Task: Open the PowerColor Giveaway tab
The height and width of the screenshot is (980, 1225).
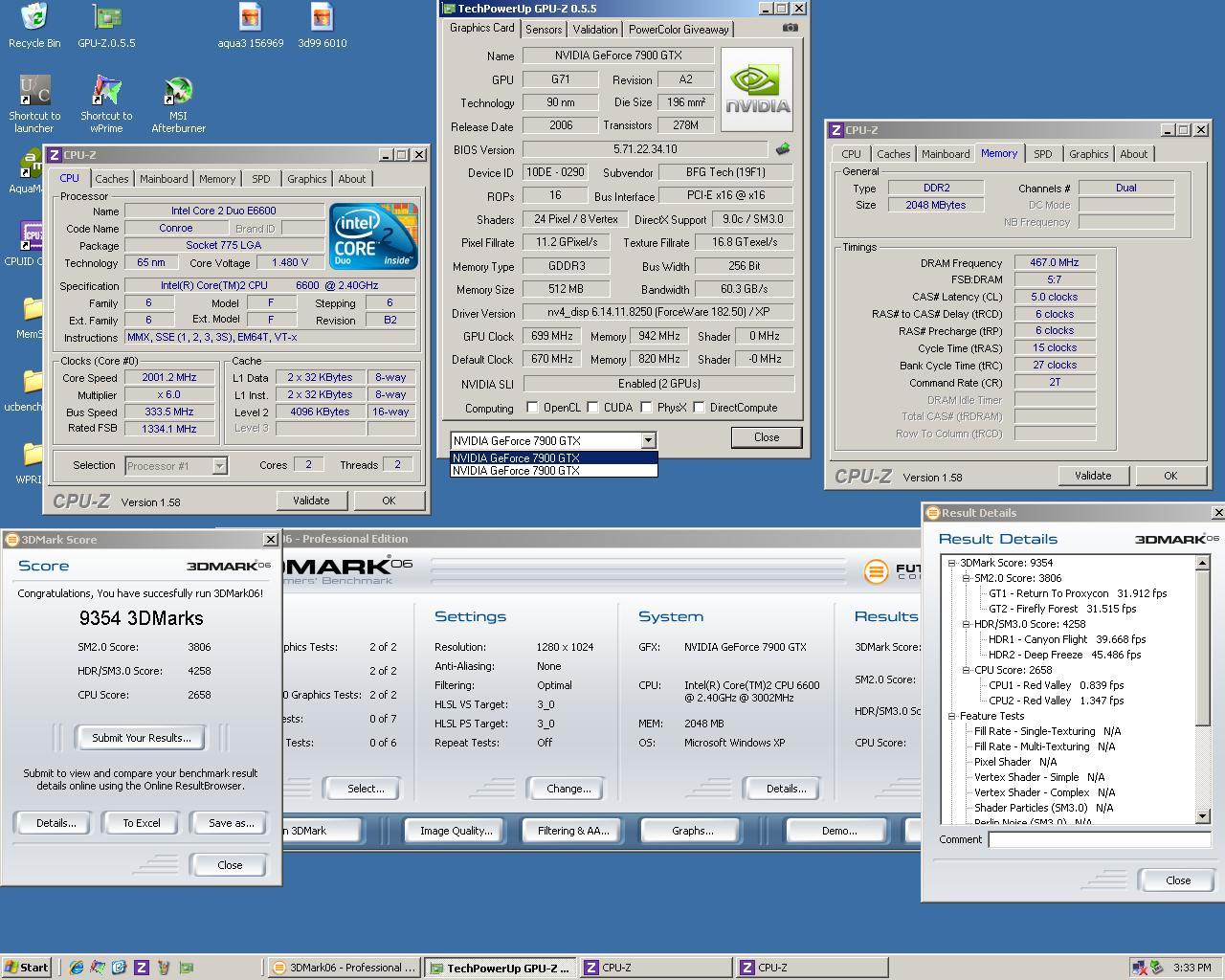Action: (x=679, y=30)
